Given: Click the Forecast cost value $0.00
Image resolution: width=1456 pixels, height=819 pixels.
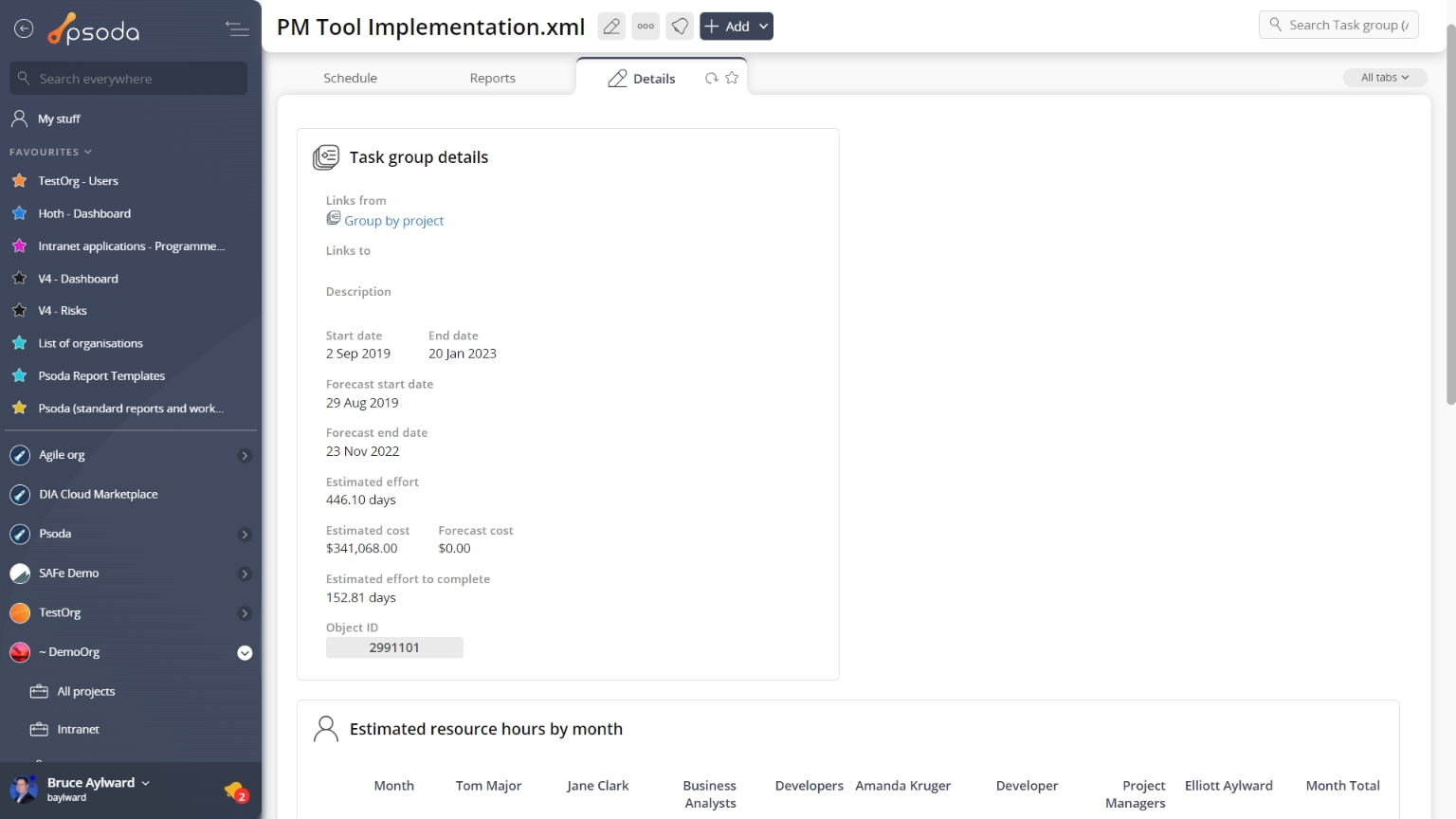Looking at the screenshot, I should 454,548.
